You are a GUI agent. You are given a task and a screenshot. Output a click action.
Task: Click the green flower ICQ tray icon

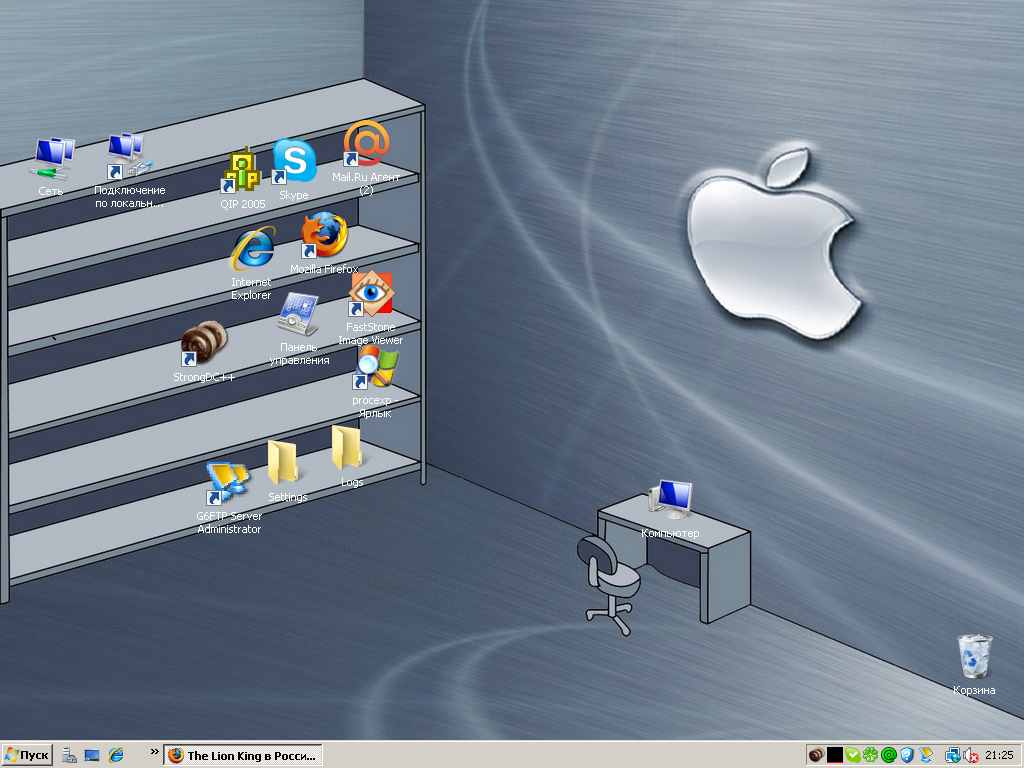coord(871,756)
